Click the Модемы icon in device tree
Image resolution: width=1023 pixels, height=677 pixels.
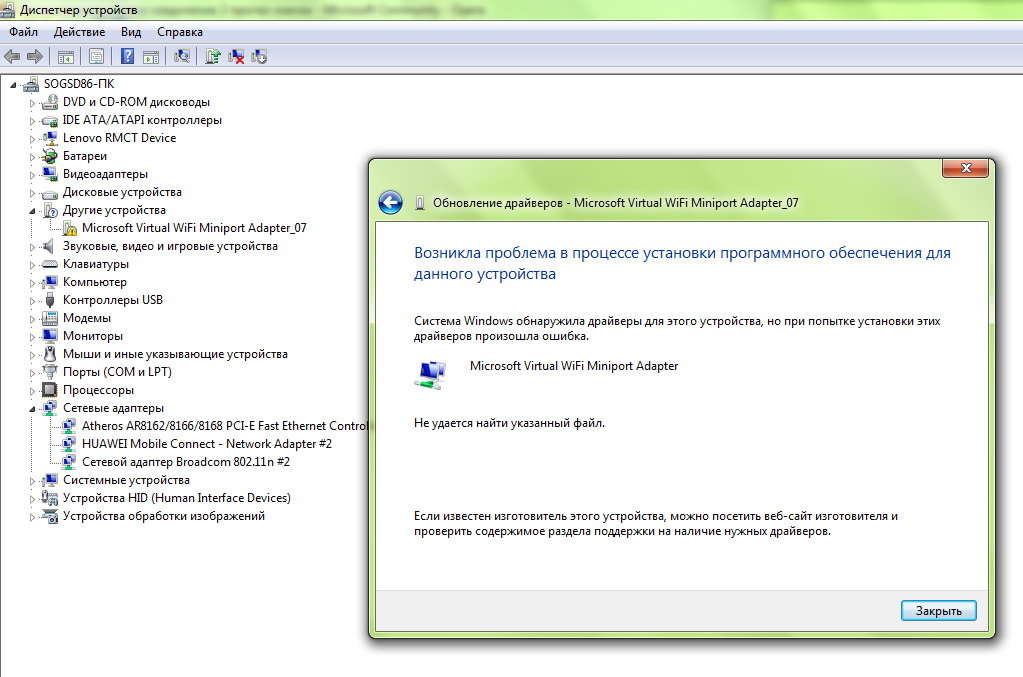[x=50, y=318]
